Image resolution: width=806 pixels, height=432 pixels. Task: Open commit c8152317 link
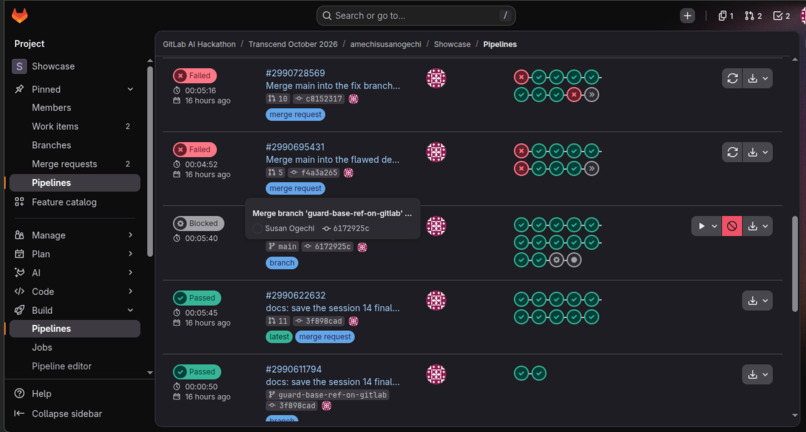coord(323,99)
